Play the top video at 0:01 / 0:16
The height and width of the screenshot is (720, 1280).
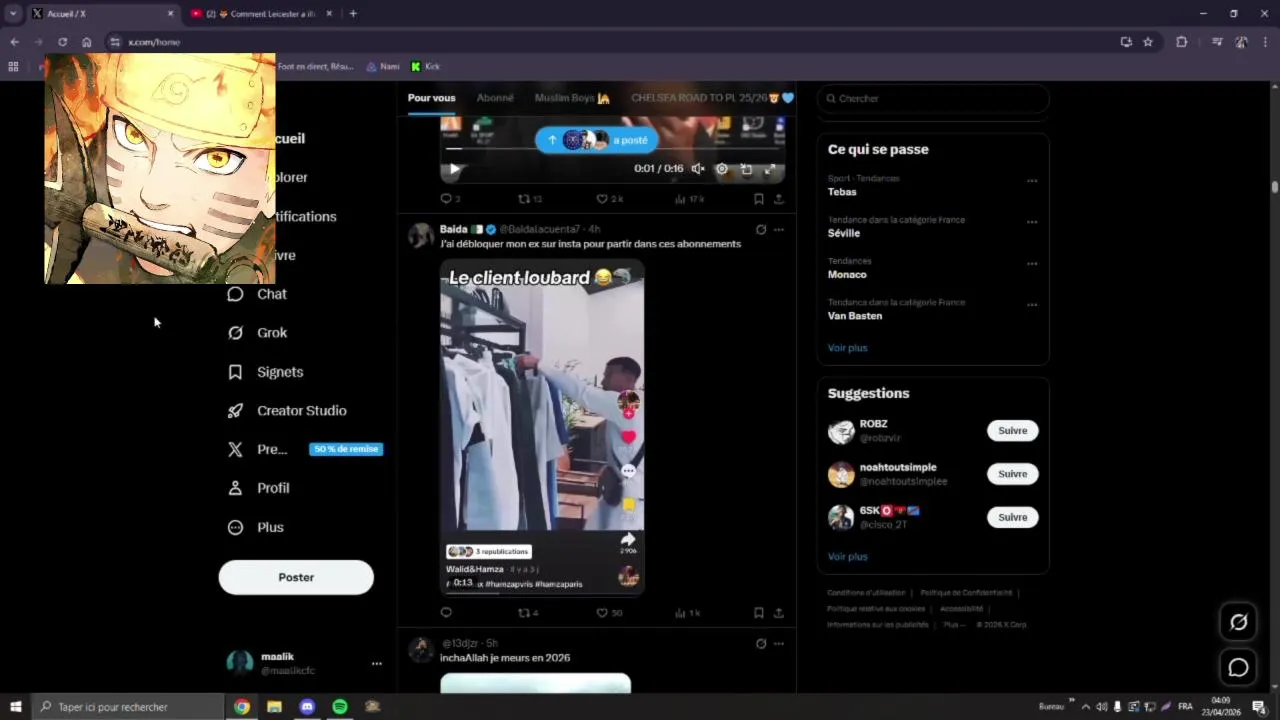tap(454, 169)
